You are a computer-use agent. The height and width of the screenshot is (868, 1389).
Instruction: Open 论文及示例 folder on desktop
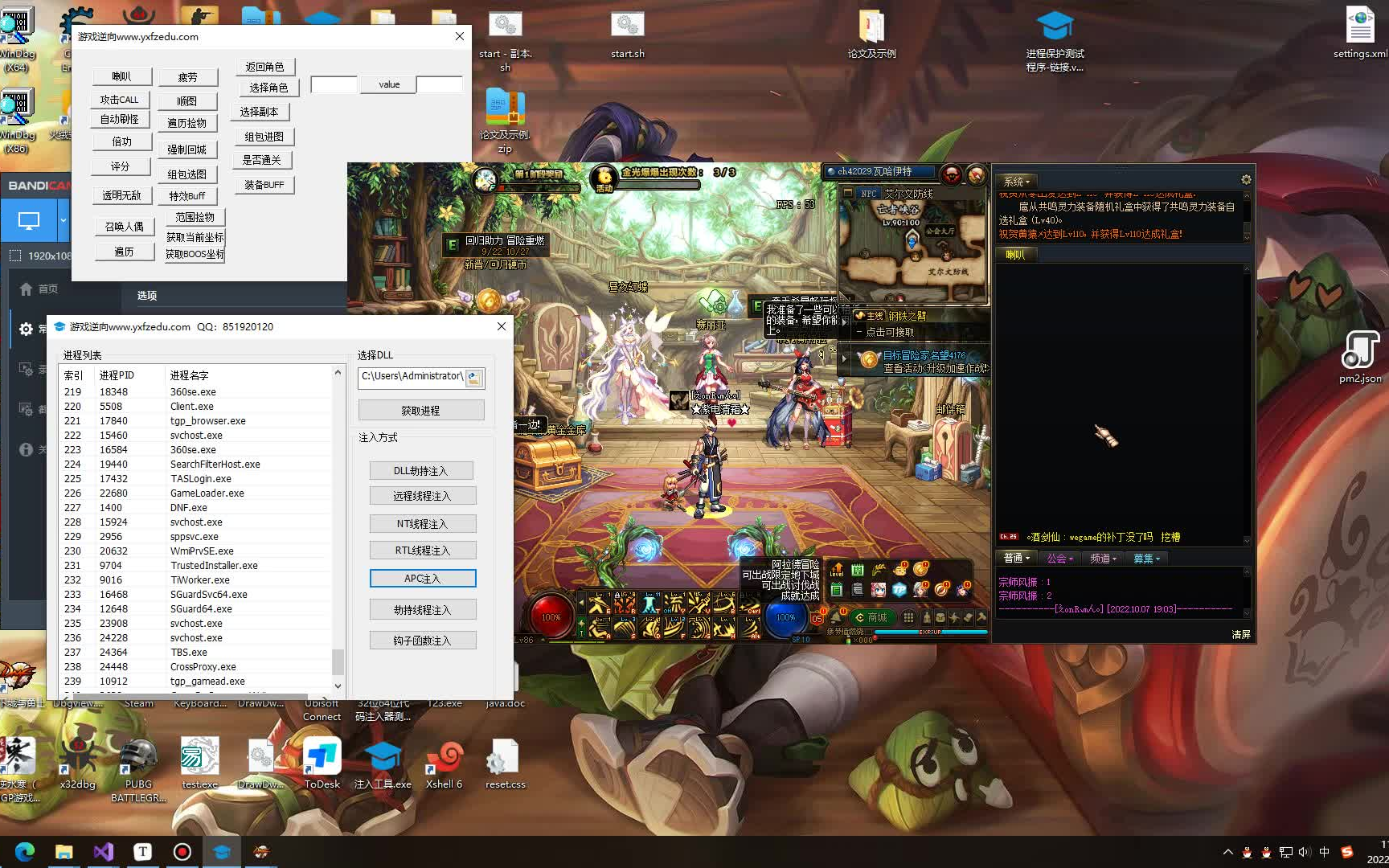pyautogui.click(x=871, y=33)
